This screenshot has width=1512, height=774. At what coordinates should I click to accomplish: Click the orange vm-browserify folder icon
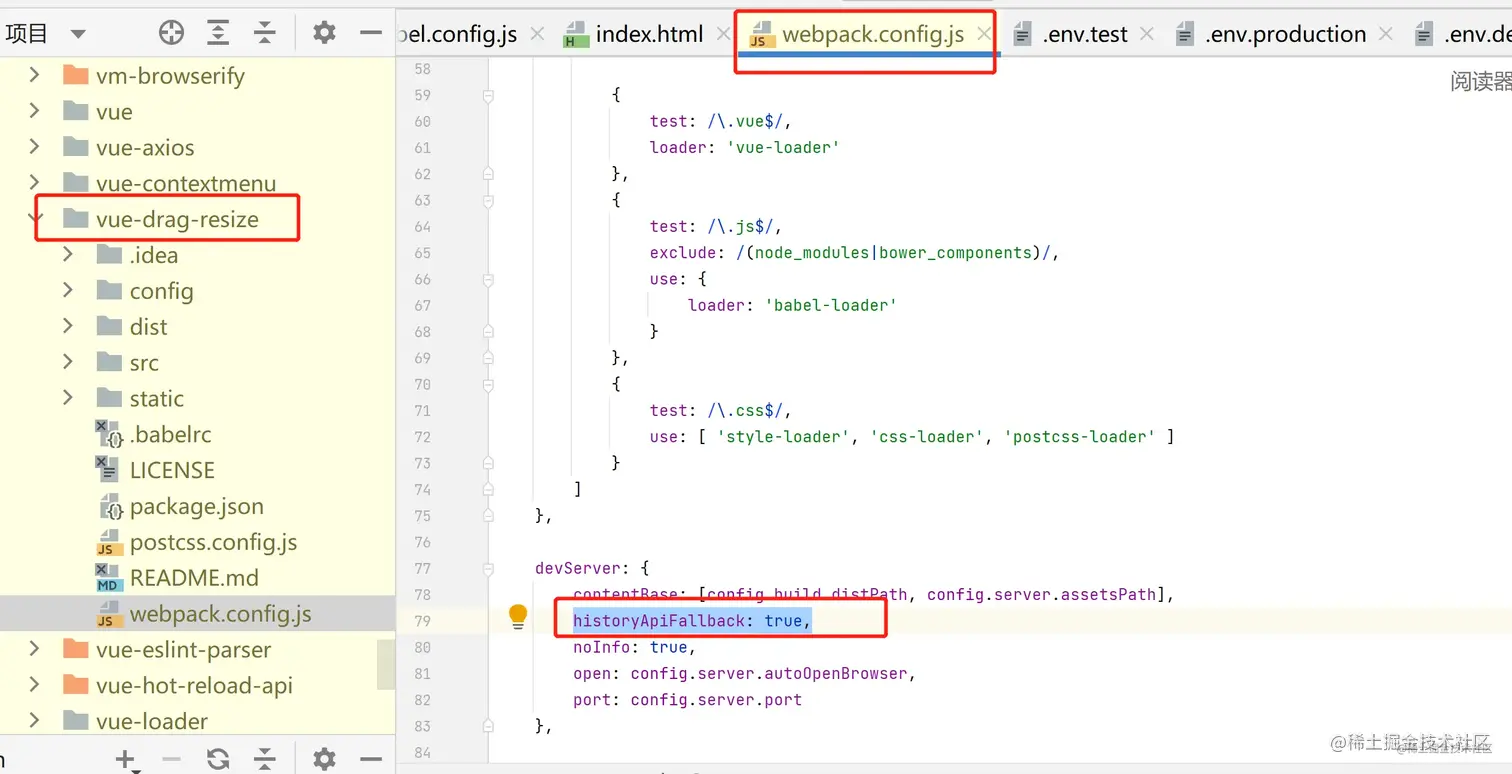pyautogui.click(x=76, y=75)
